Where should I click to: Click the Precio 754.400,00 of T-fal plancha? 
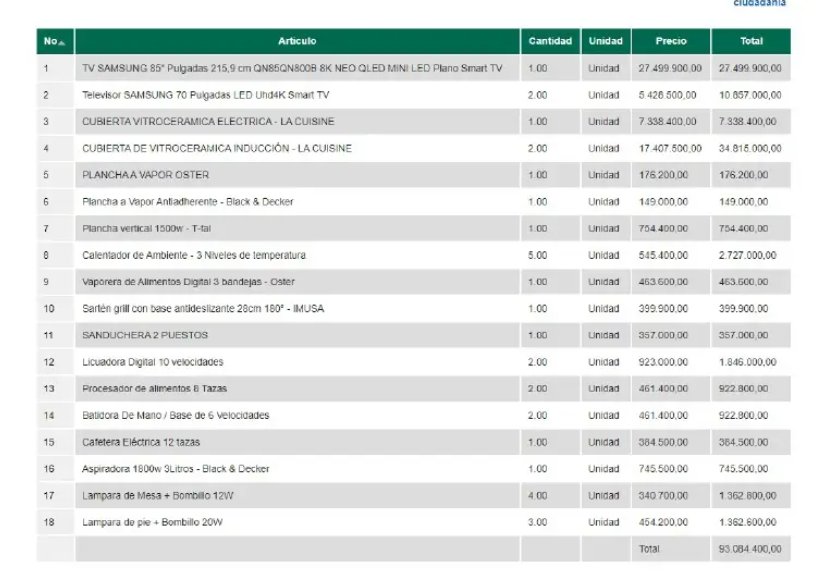click(x=663, y=228)
